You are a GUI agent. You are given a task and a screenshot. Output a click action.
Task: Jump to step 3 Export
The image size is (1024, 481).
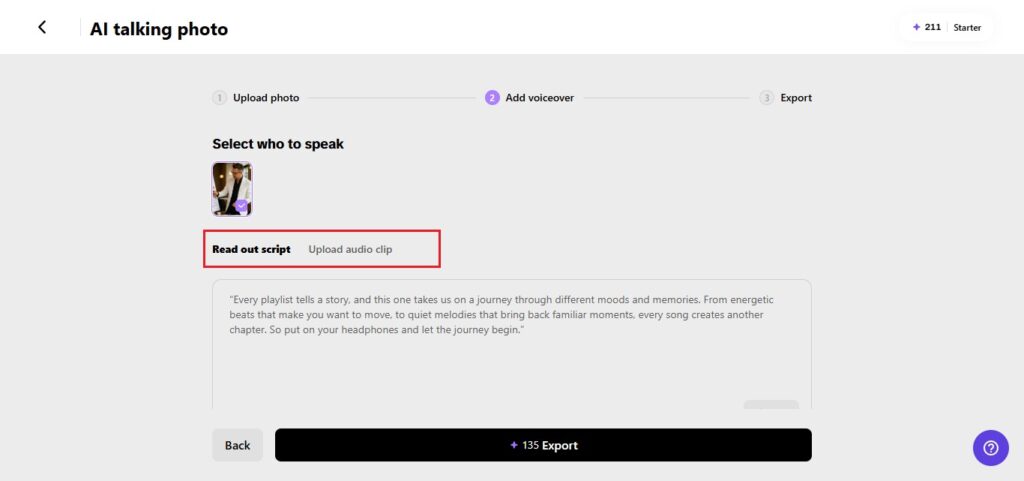tap(786, 98)
